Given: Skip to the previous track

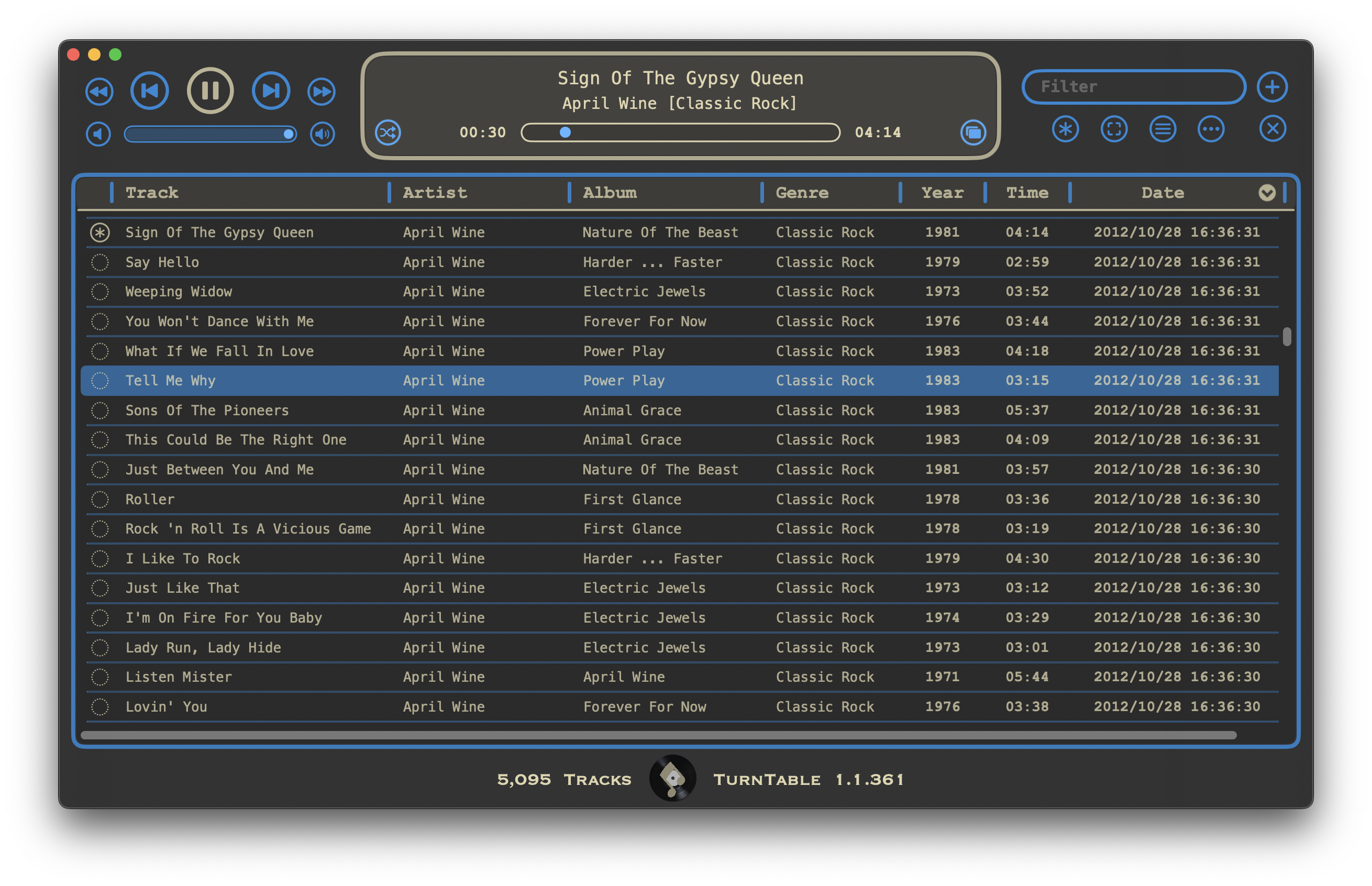Looking at the screenshot, I should point(150,90).
